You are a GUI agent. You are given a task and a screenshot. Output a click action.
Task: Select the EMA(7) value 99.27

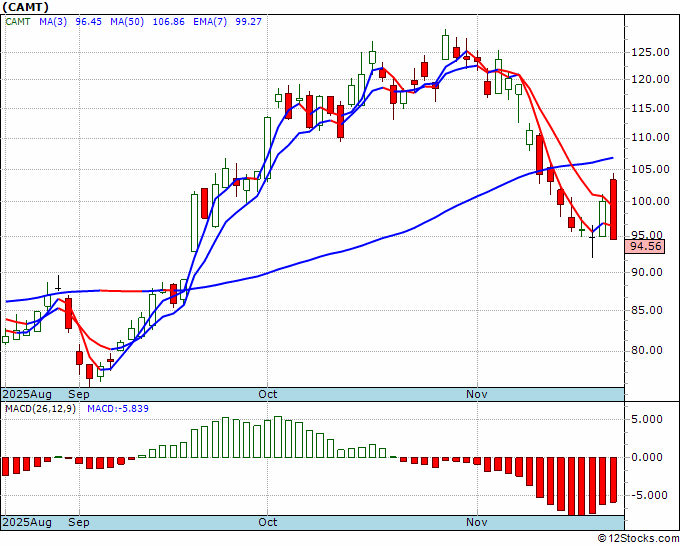pos(248,22)
